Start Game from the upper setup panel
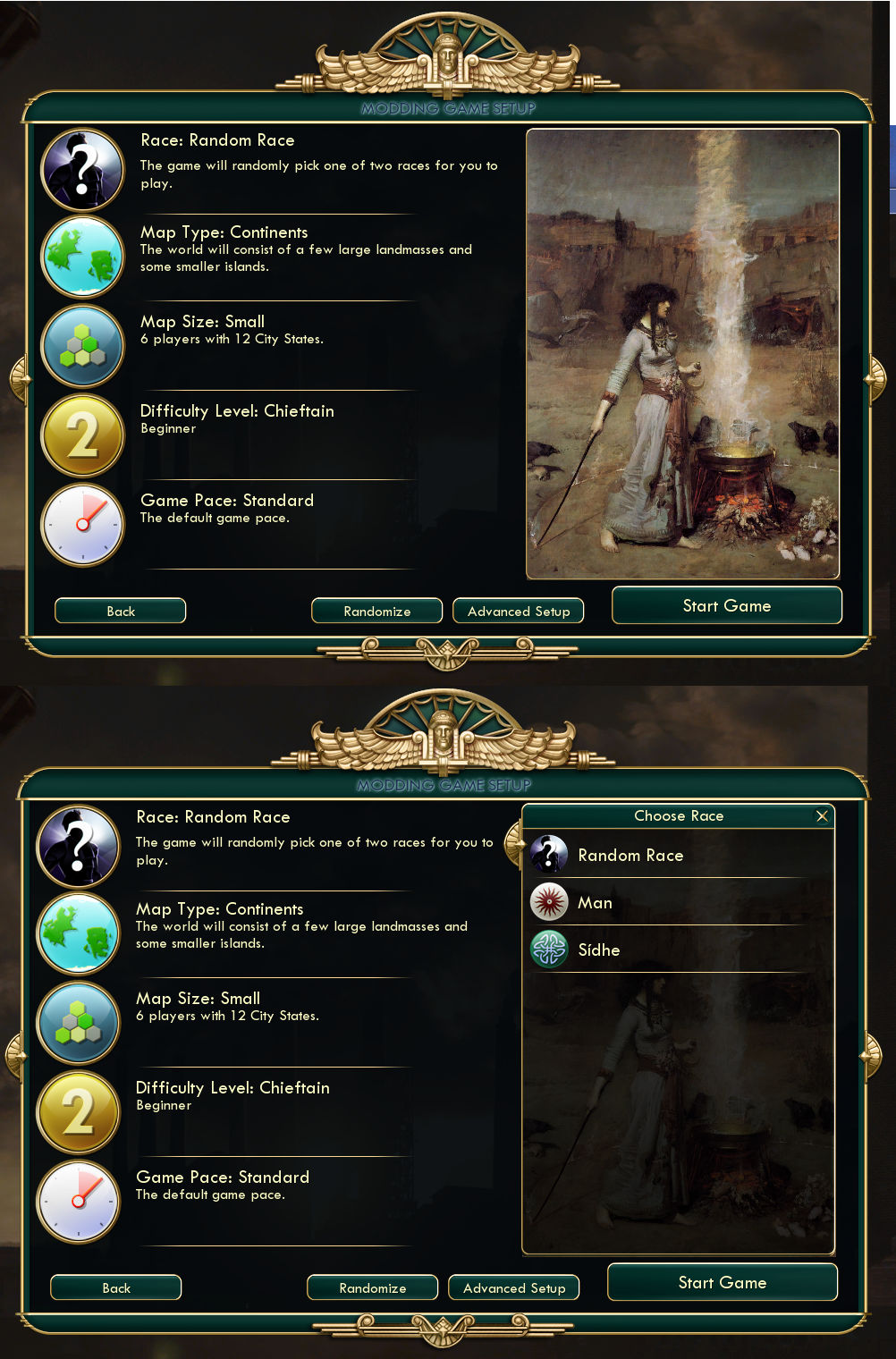 tap(727, 605)
